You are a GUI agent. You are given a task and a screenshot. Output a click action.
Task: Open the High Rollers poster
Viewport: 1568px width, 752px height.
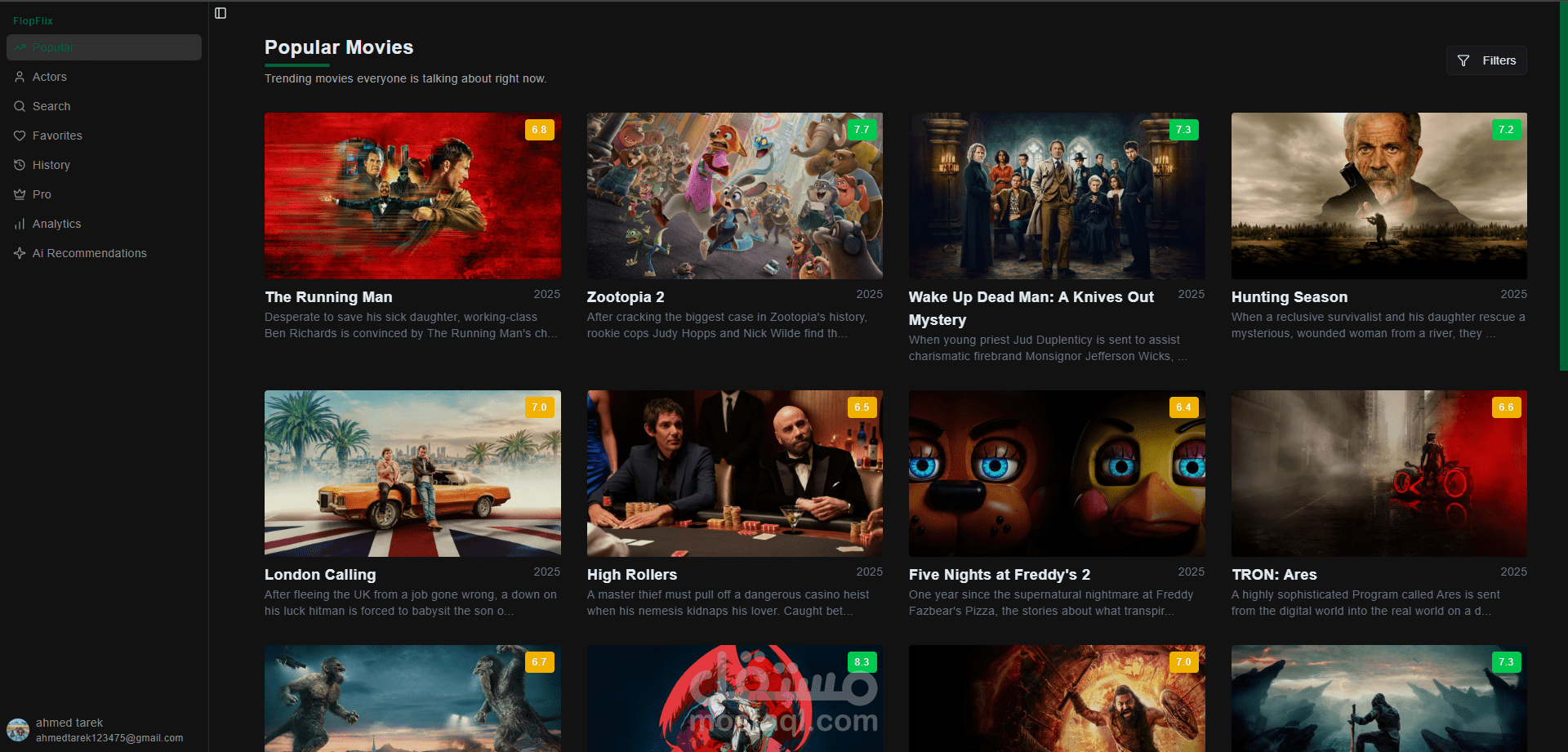click(735, 474)
